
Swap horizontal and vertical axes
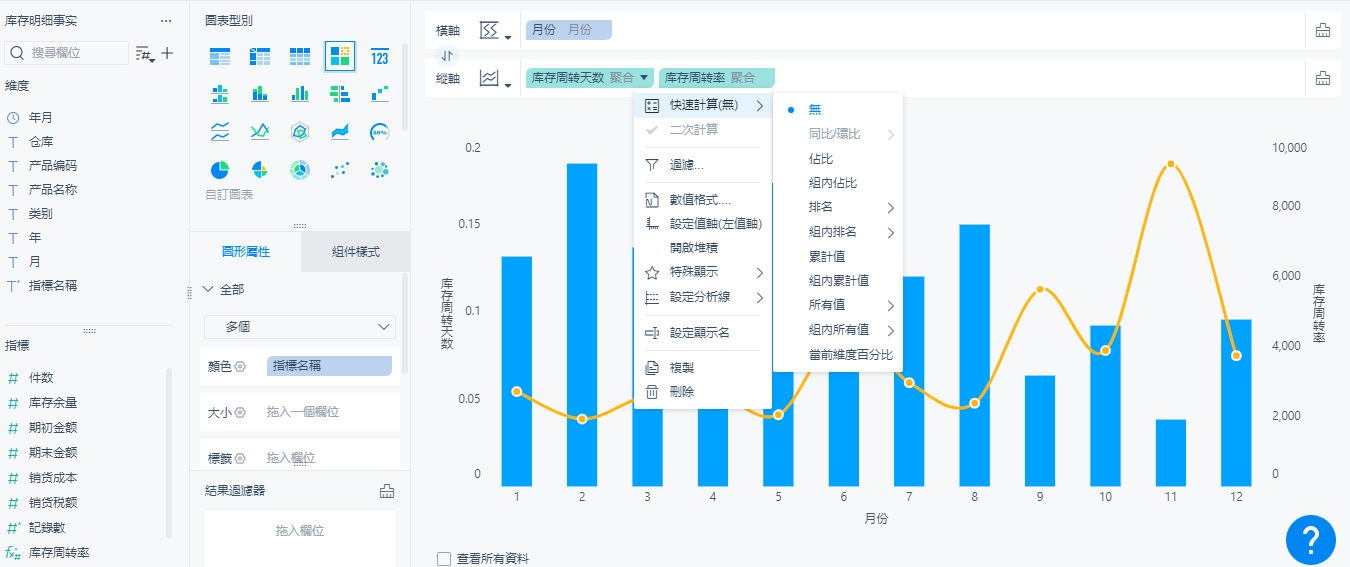tap(447, 54)
